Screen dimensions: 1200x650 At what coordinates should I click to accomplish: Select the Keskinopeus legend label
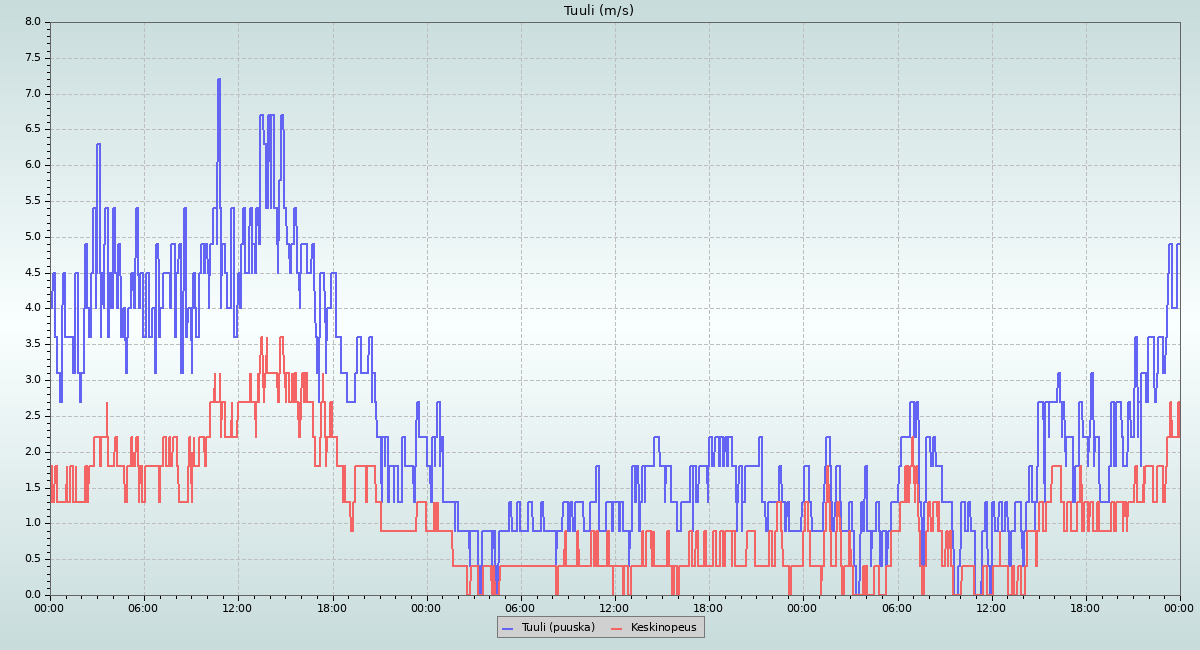pyautogui.click(x=663, y=627)
